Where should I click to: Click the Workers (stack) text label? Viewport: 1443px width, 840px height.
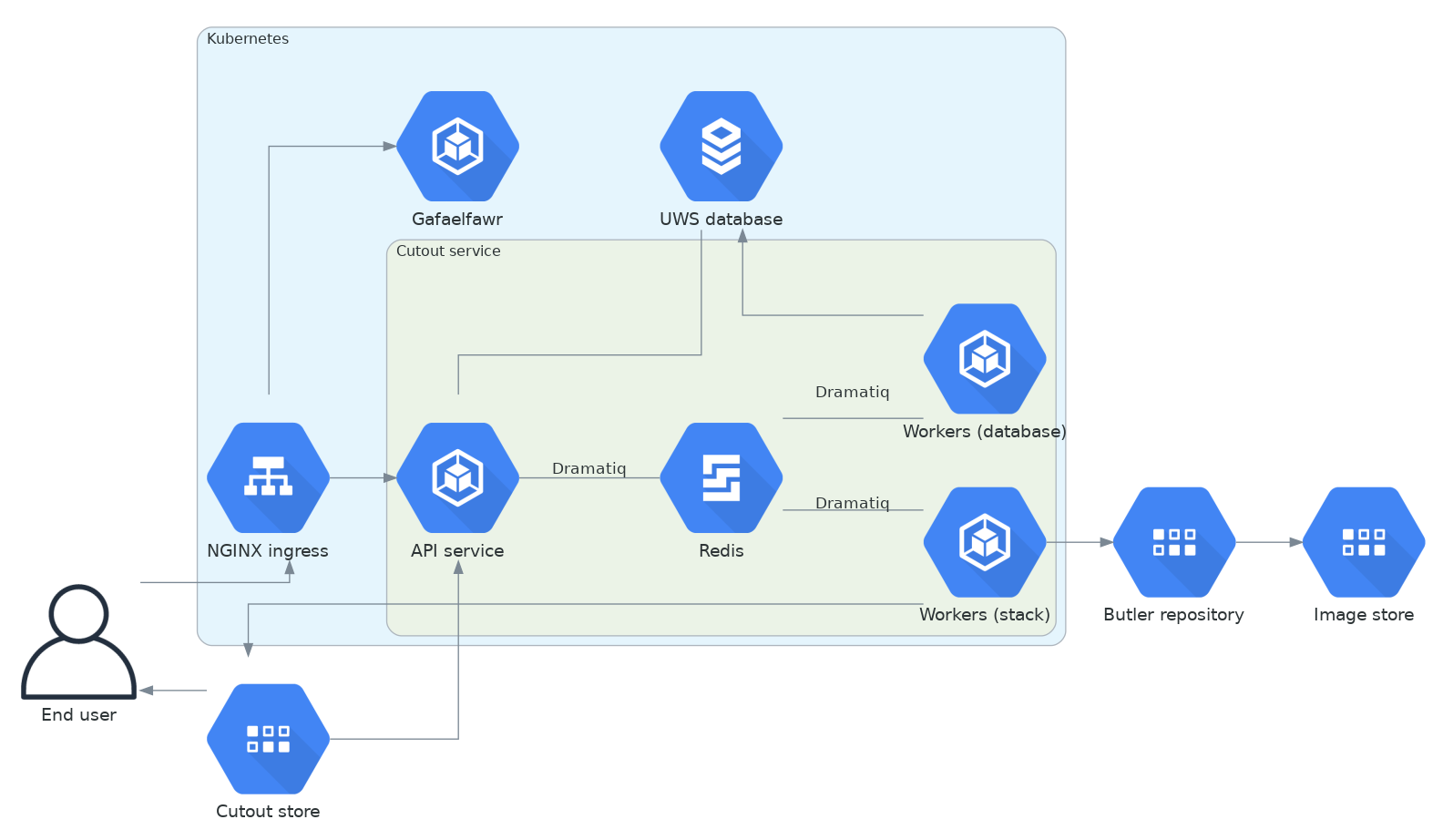[x=985, y=615]
